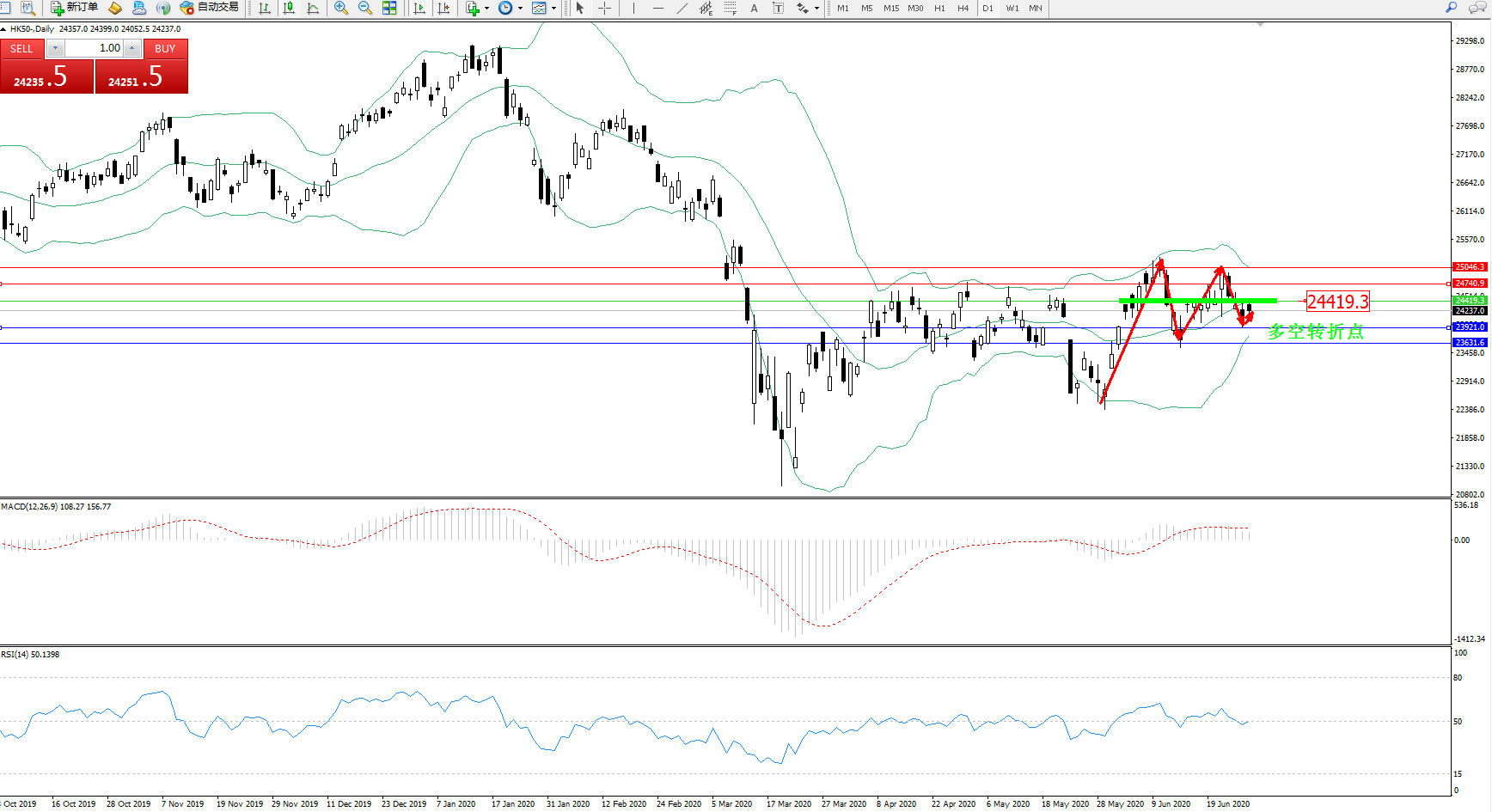
Task: Open the search magnifier at top right
Action: point(1452,8)
